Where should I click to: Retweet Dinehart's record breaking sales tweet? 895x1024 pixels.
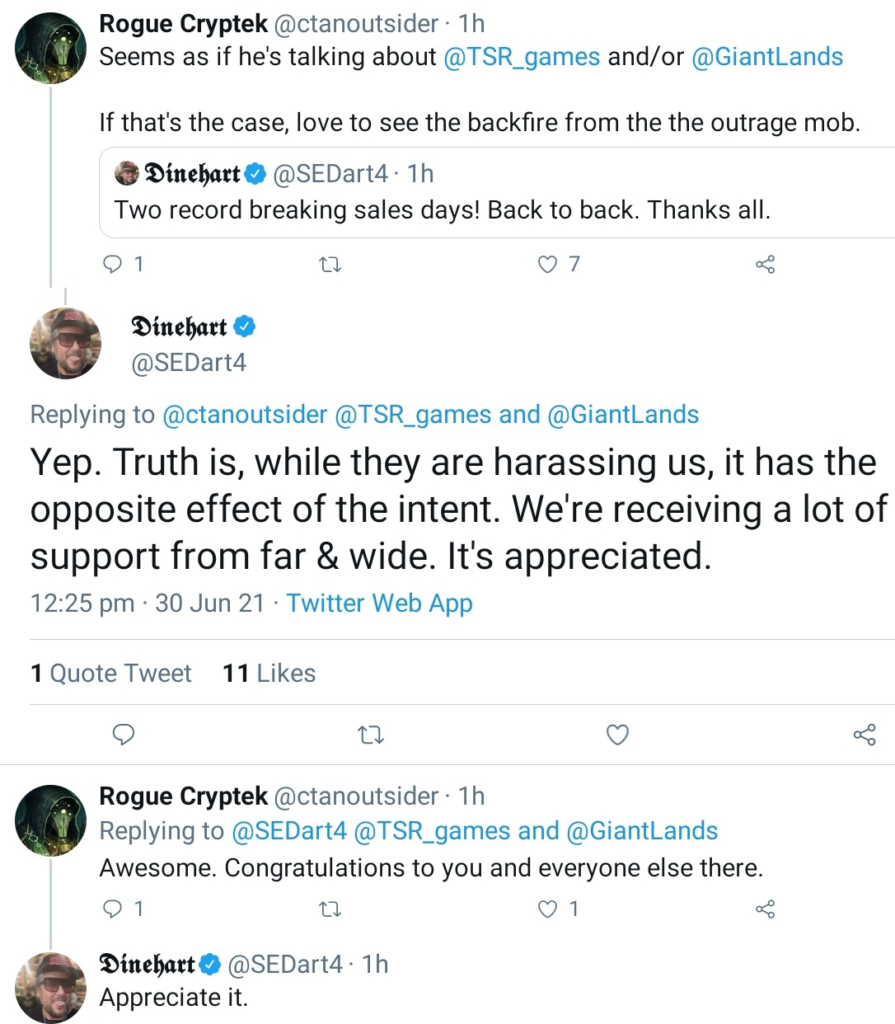tap(330, 264)
